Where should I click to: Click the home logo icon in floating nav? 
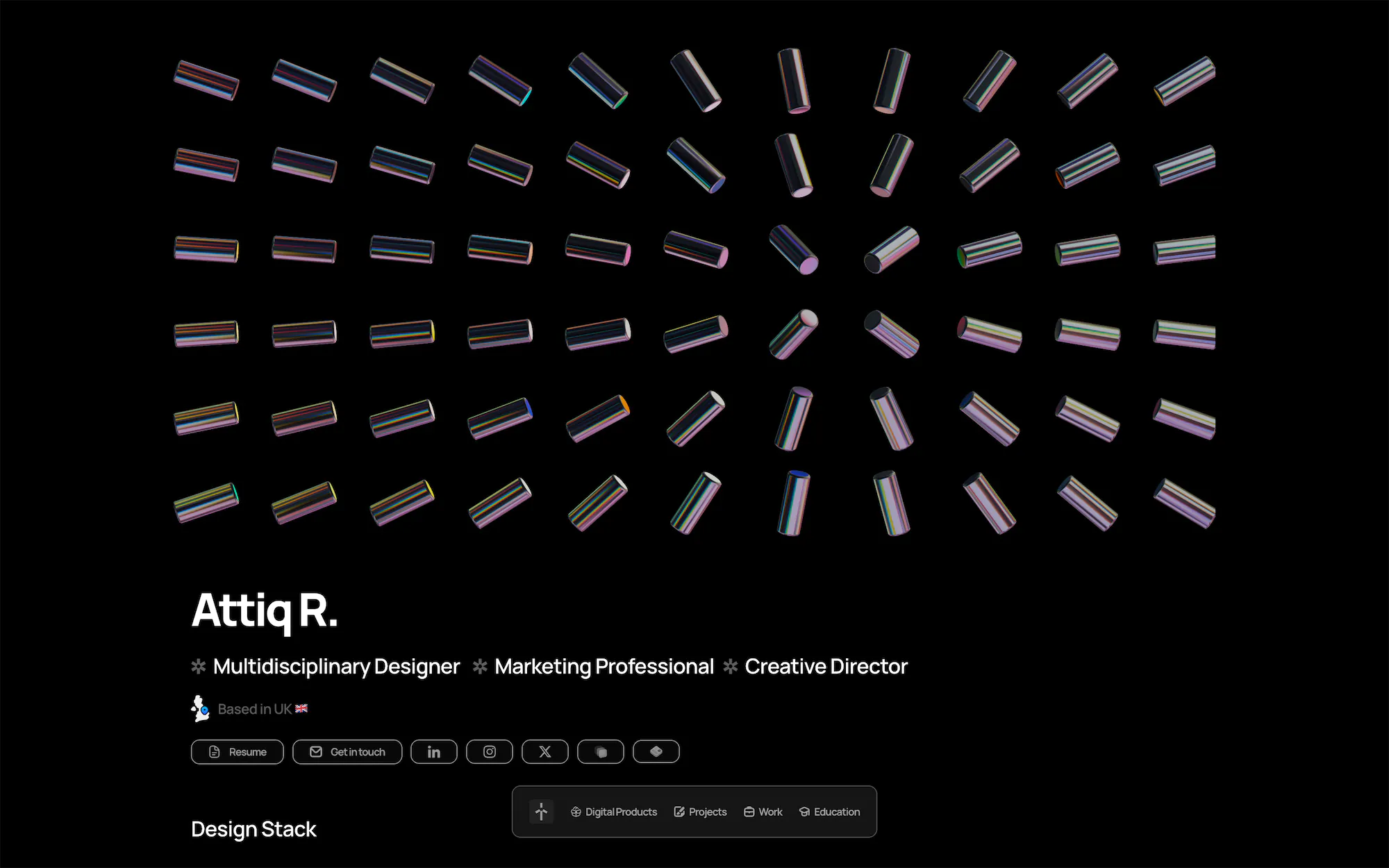pyautogui.click(x=541, y=812)
